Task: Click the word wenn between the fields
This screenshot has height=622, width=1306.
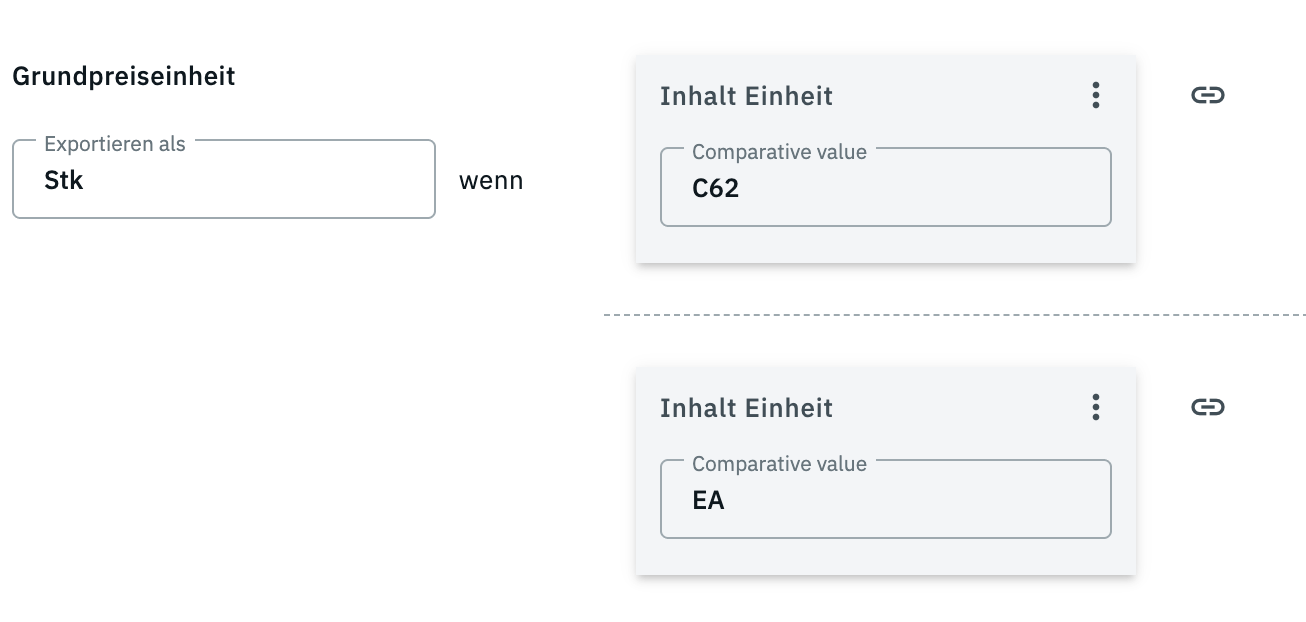Action: pyautogui.click(x=490, y=182)
